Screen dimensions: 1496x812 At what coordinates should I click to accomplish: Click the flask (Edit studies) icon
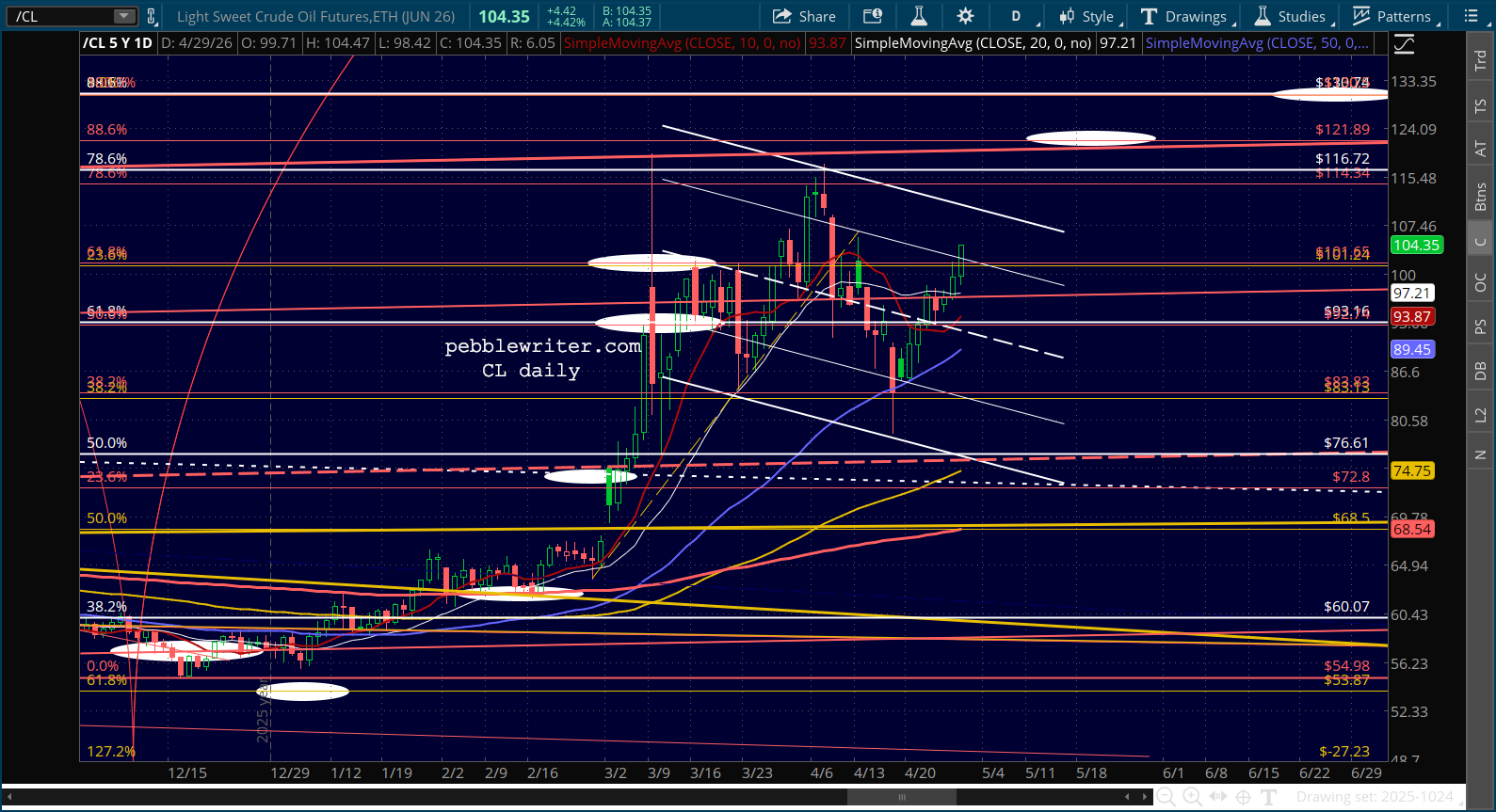(919, 16)
